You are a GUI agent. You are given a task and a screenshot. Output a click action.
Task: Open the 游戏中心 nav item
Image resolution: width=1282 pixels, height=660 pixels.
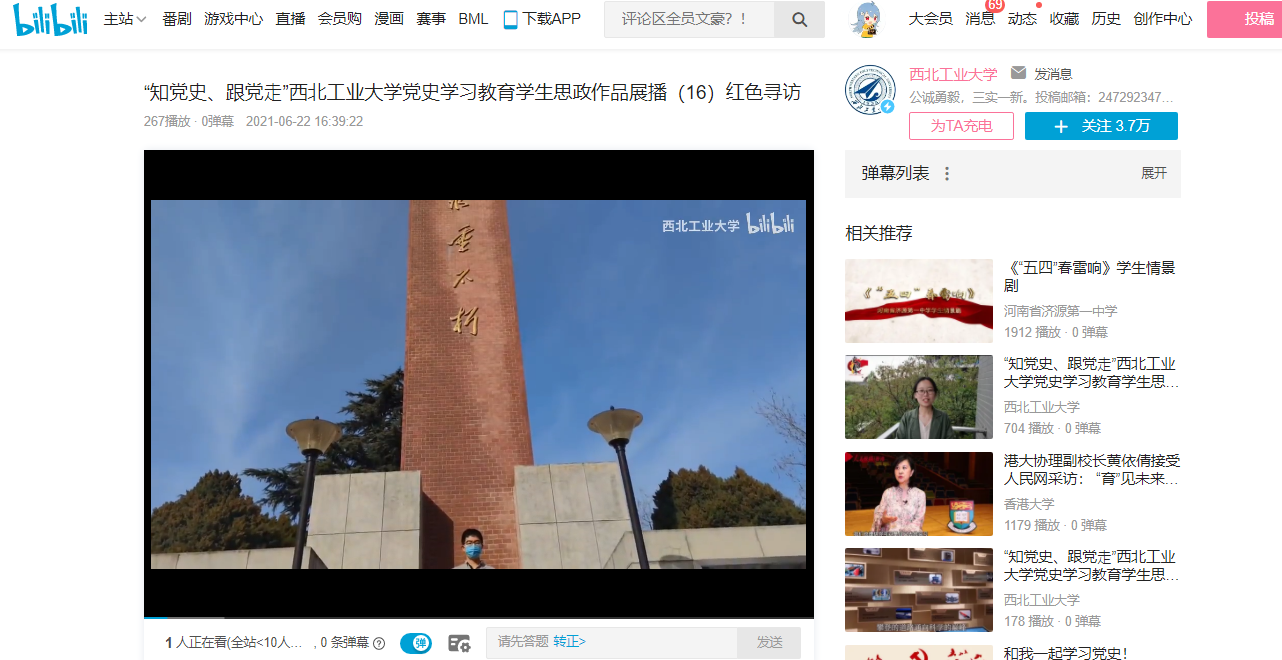[233, 19]
